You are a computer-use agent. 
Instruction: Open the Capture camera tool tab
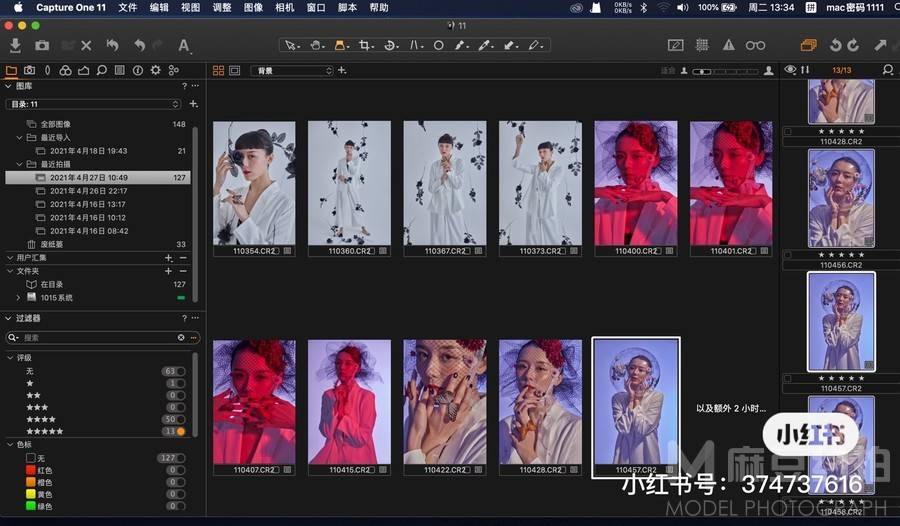coord(29,70)
